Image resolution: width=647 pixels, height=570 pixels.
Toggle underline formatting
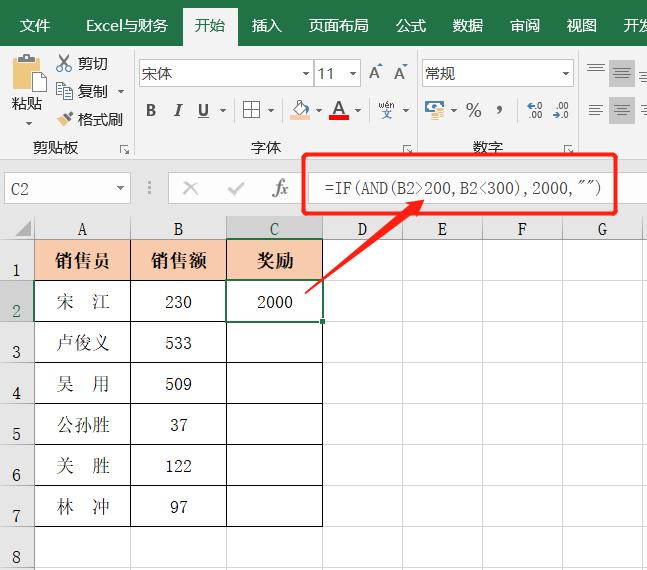203,110
